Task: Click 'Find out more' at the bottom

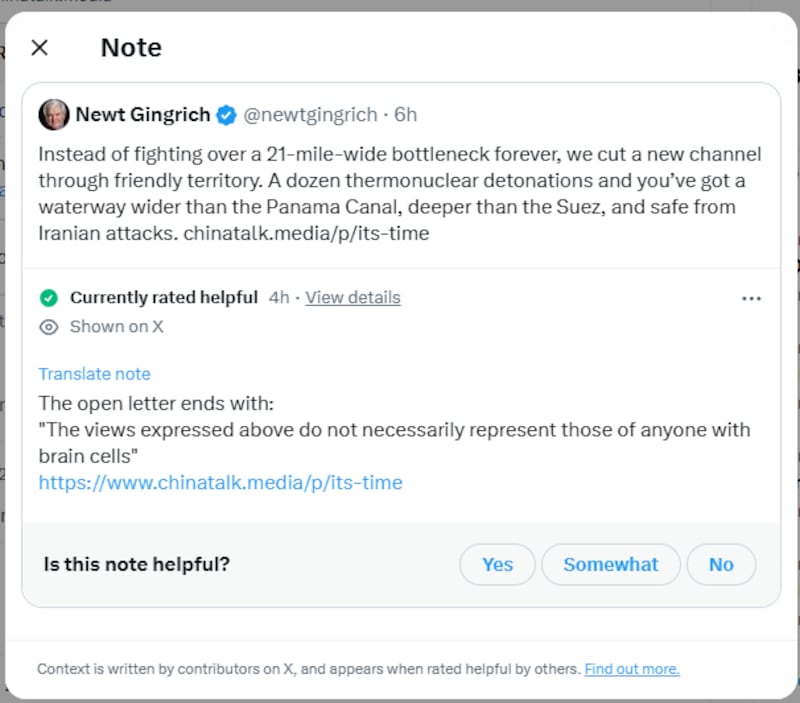Action: pyautogui.click(x=631, y=668)
